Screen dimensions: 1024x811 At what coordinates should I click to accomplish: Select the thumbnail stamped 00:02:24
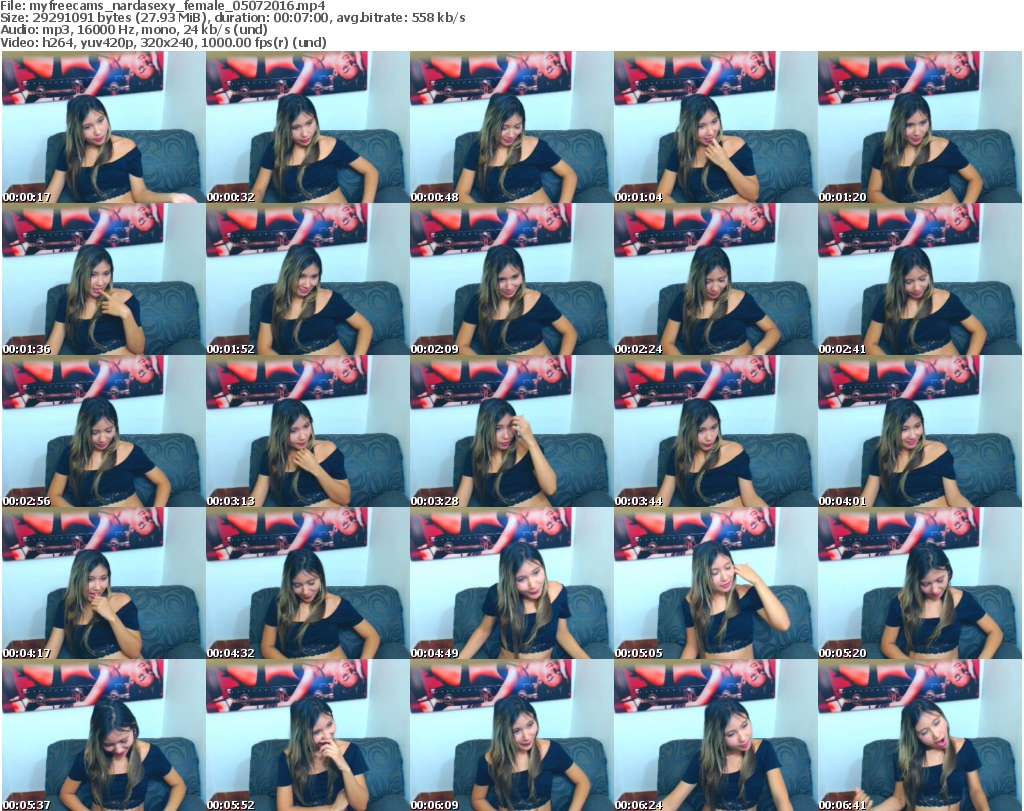tap(715, 279)
